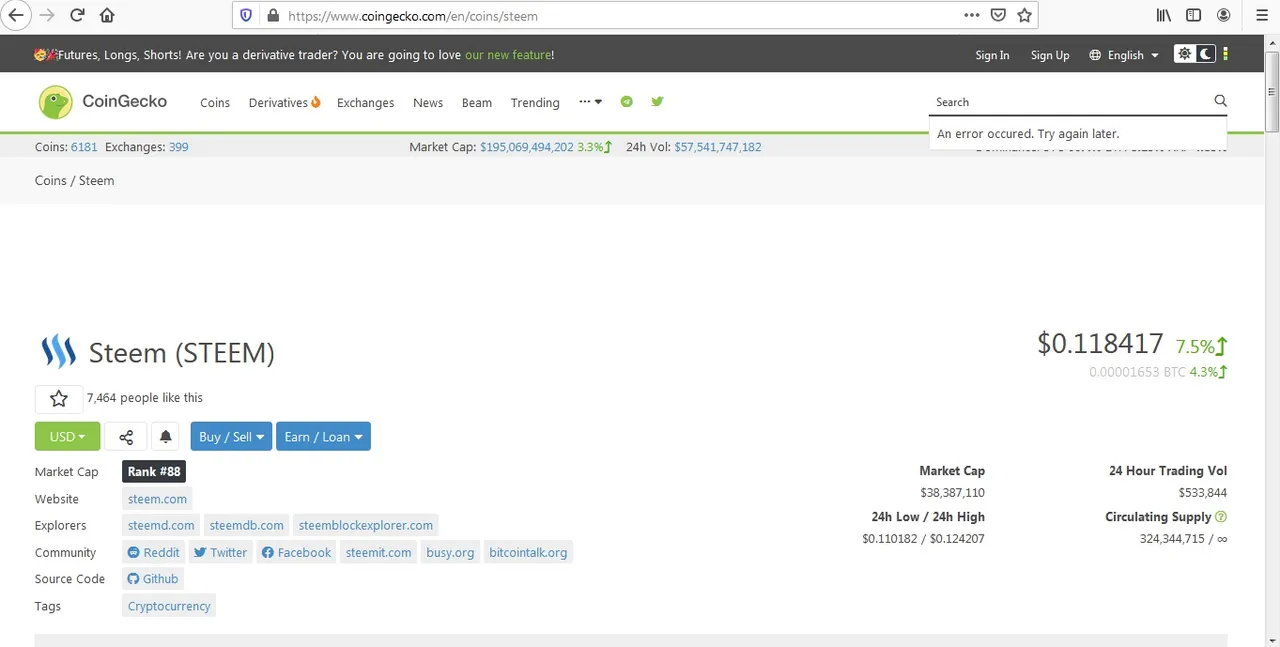Save page to Pocket icon
Screen dimensions: 1280x647
point(998,15)
